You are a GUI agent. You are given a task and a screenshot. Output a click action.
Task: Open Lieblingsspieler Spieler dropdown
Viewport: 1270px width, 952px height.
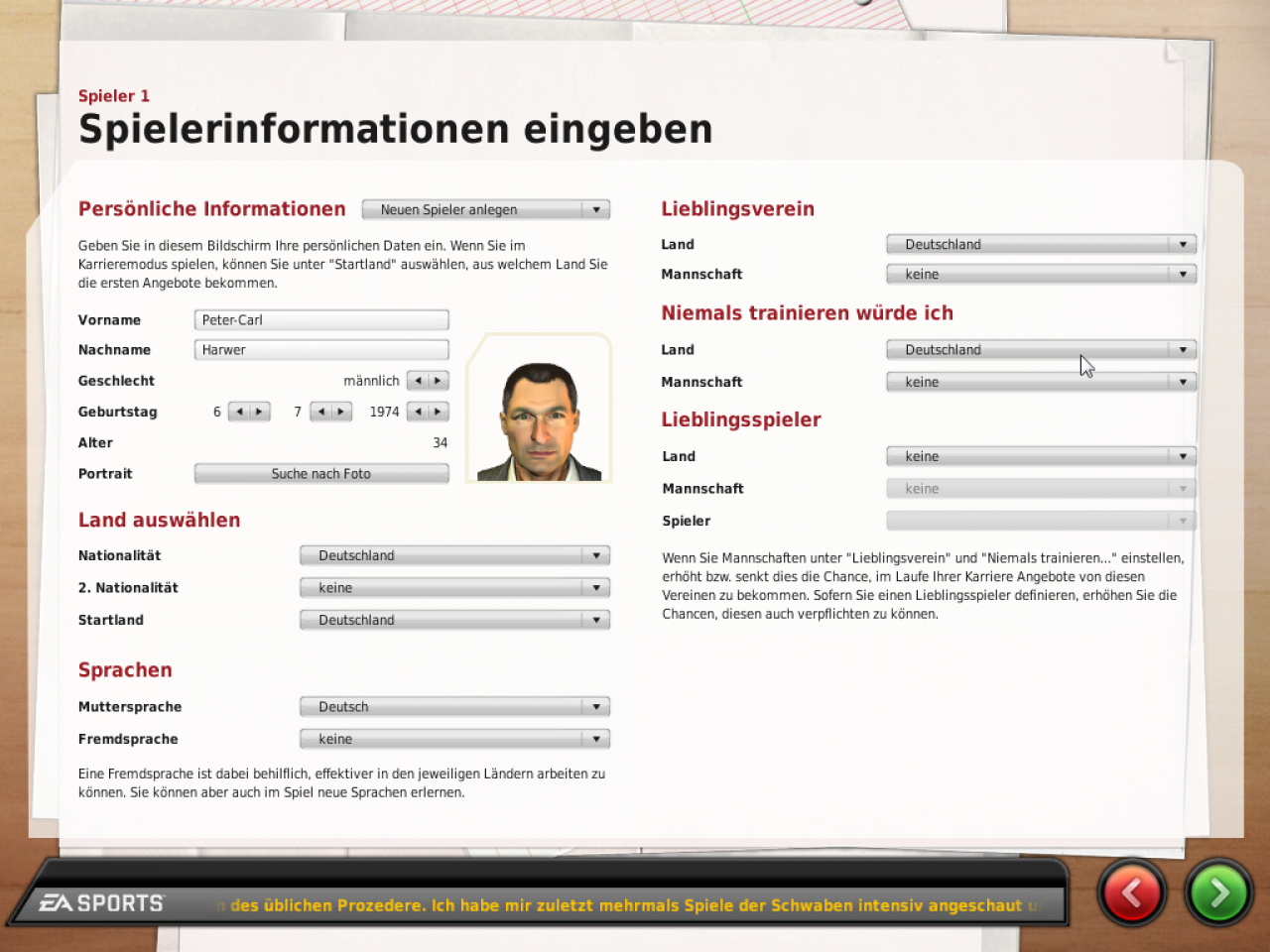click(1042, 521)
